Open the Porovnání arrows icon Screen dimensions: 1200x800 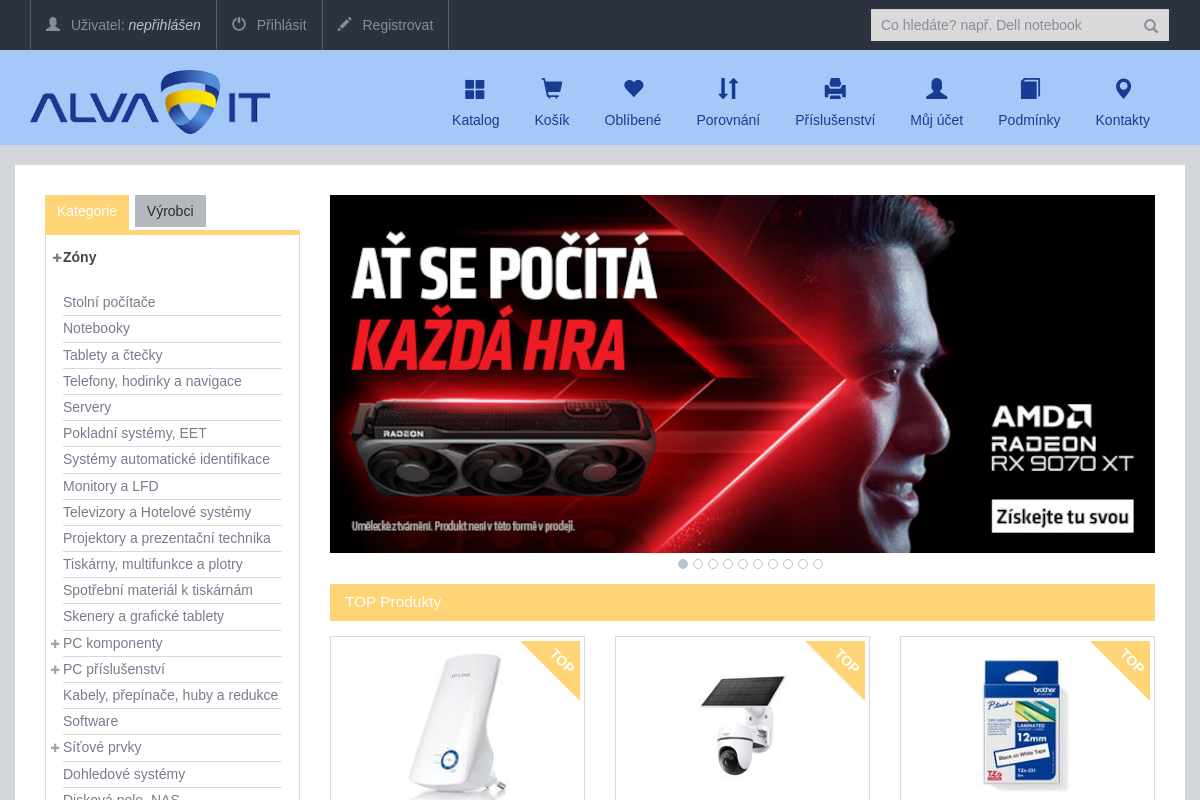(x=728, y=89)
